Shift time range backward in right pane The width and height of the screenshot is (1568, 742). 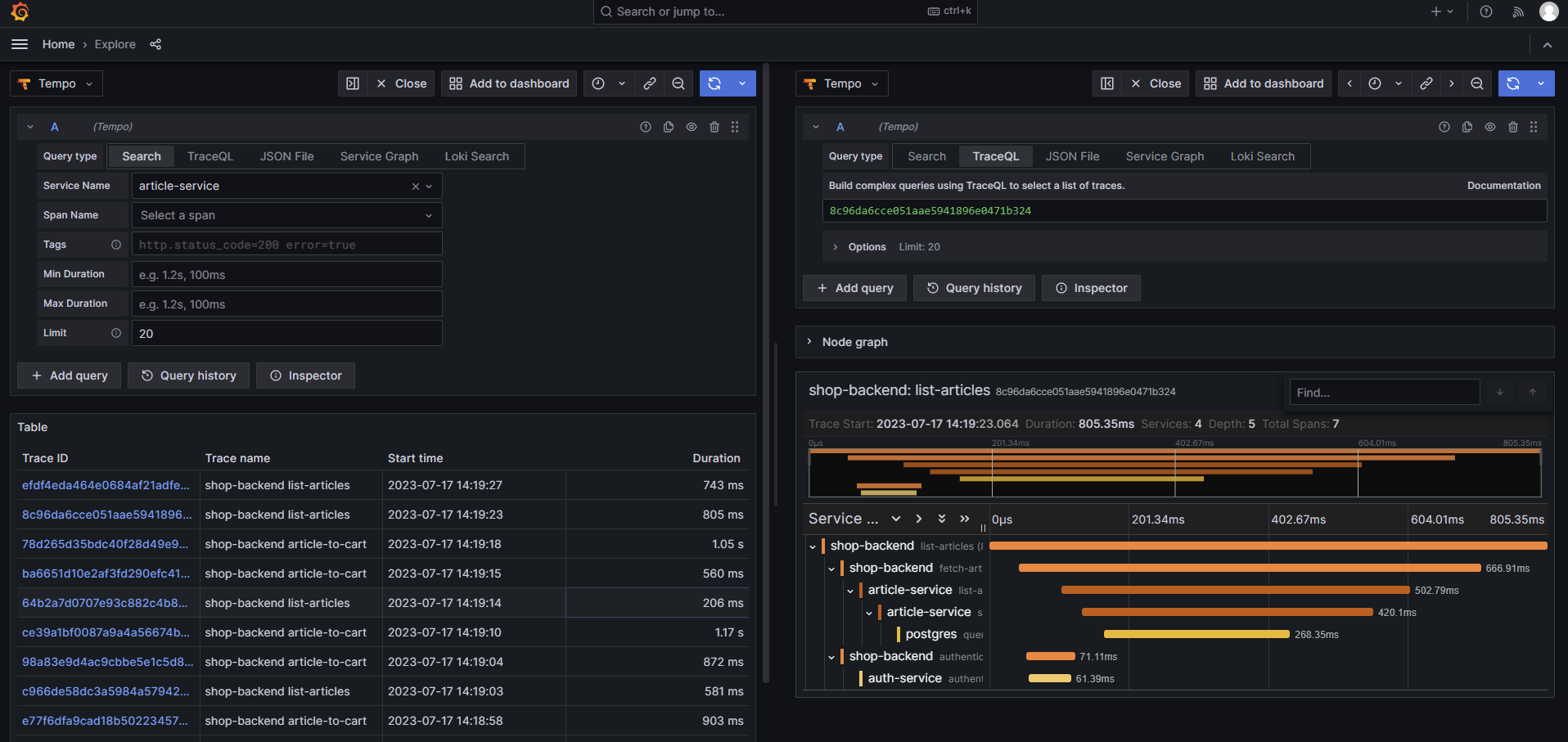1349,83
